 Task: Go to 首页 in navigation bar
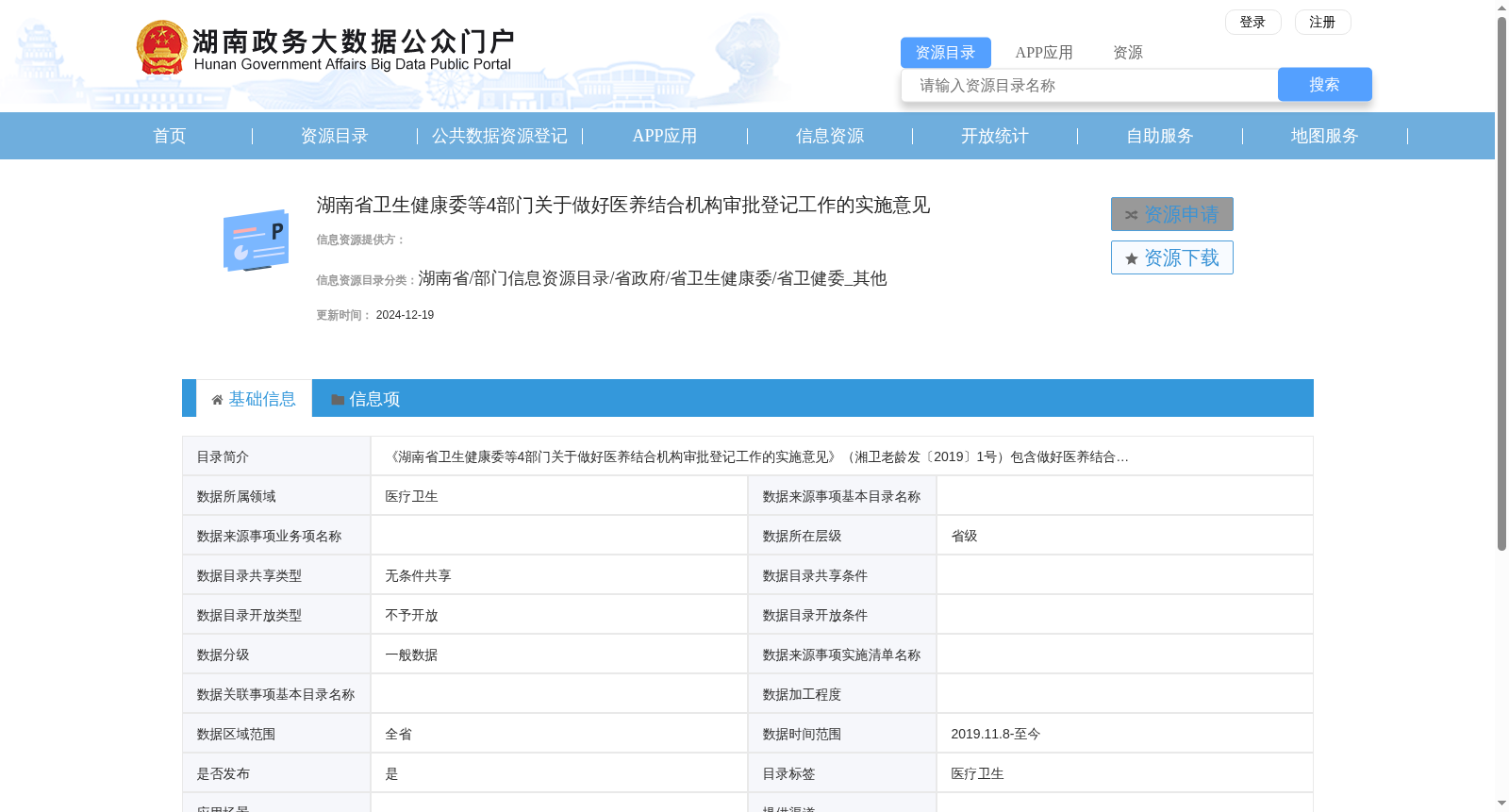coord(170,136)
